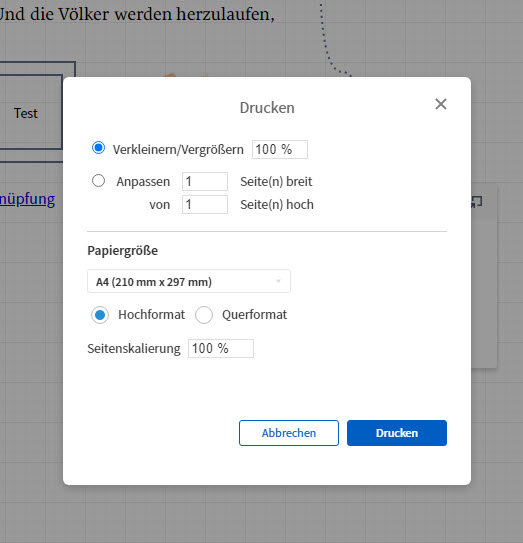The height and width of the screenshot is (543, 523).
Task: Choose Hochformat orientation
Action: click(x=100, y=315)
